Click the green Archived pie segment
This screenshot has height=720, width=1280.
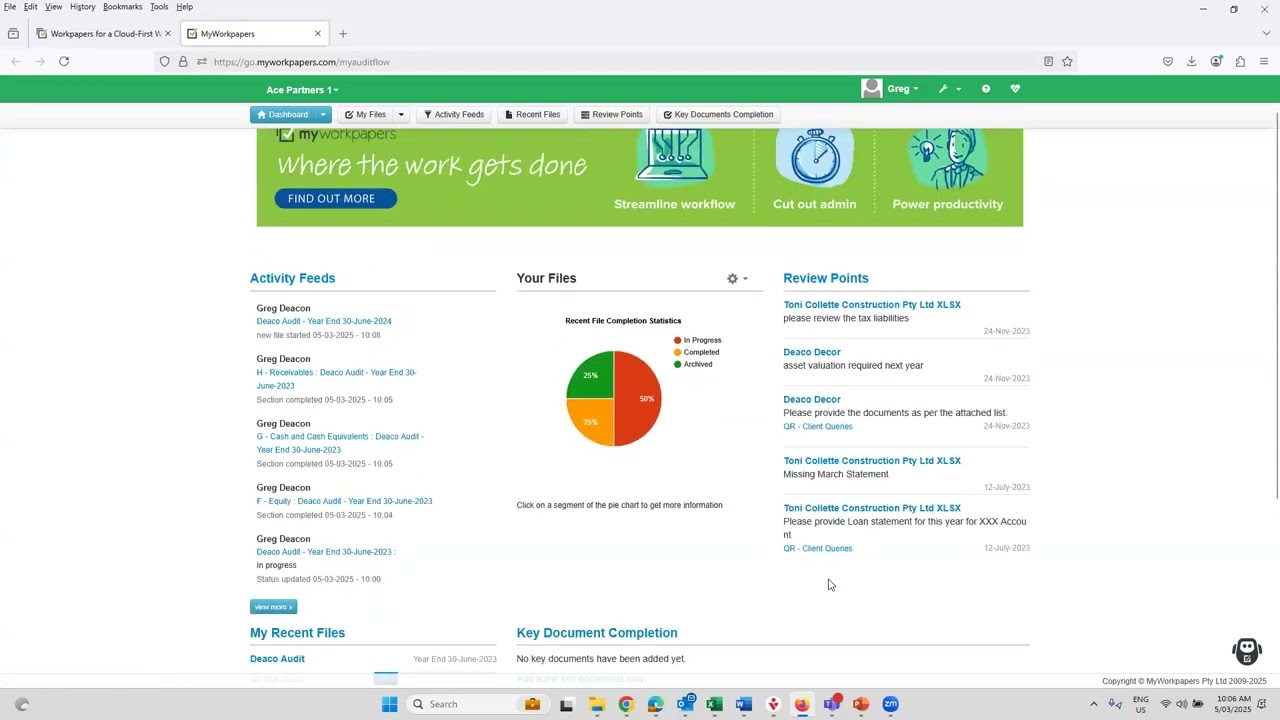[x=591, y=375]
